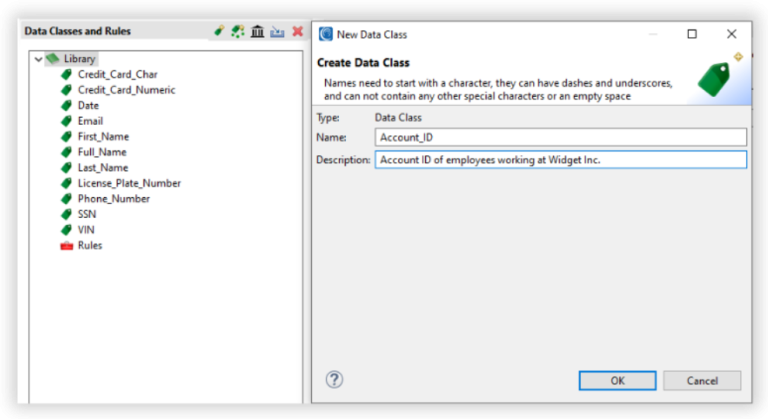768x419 pixels.
Task: Click the Data Classes and Rules panel title
Action: click(77, 31)
